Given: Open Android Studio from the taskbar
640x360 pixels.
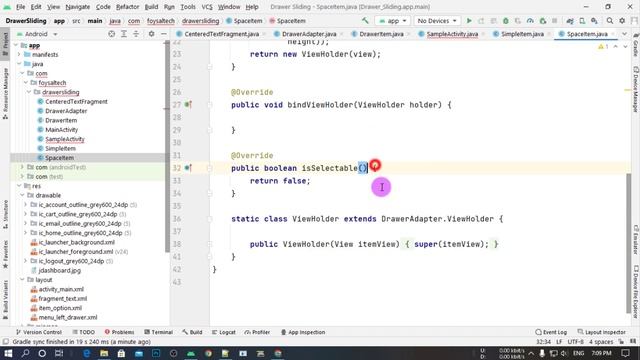Looking at the screenshot, I should [x=191, y=353].
